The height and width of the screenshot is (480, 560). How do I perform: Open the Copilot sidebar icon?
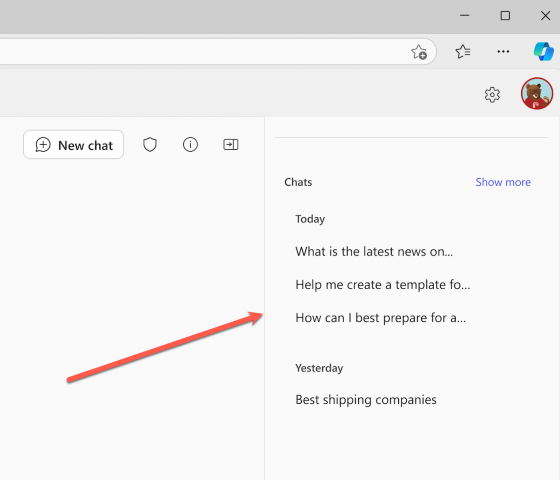pyautogui.click(x=544, y=51)
